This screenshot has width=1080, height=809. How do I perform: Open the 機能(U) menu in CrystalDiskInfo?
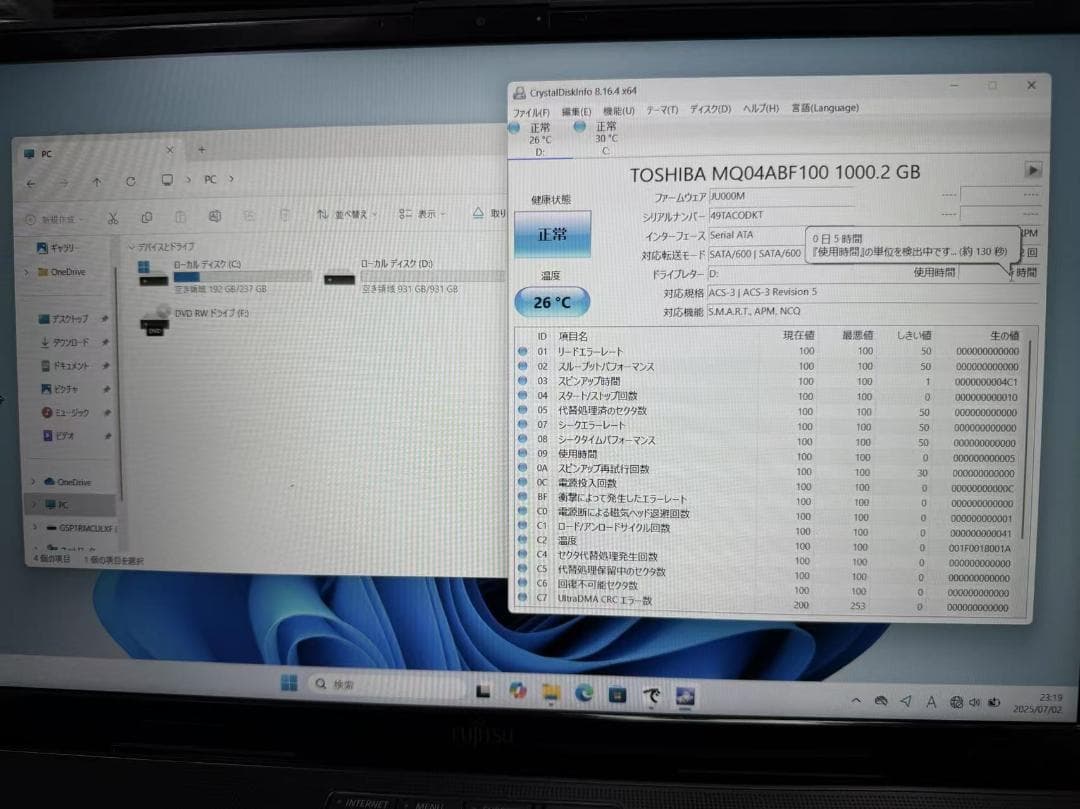[x=617, y=108]
